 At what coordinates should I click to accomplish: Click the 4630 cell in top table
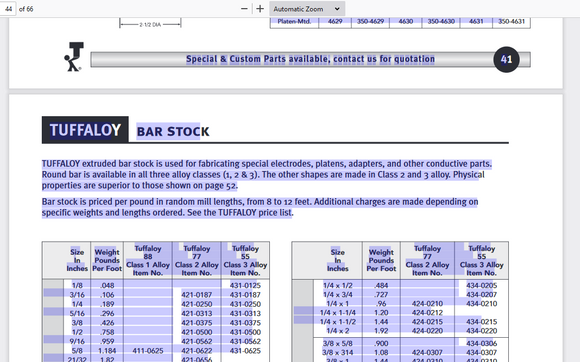click(406, 21)
